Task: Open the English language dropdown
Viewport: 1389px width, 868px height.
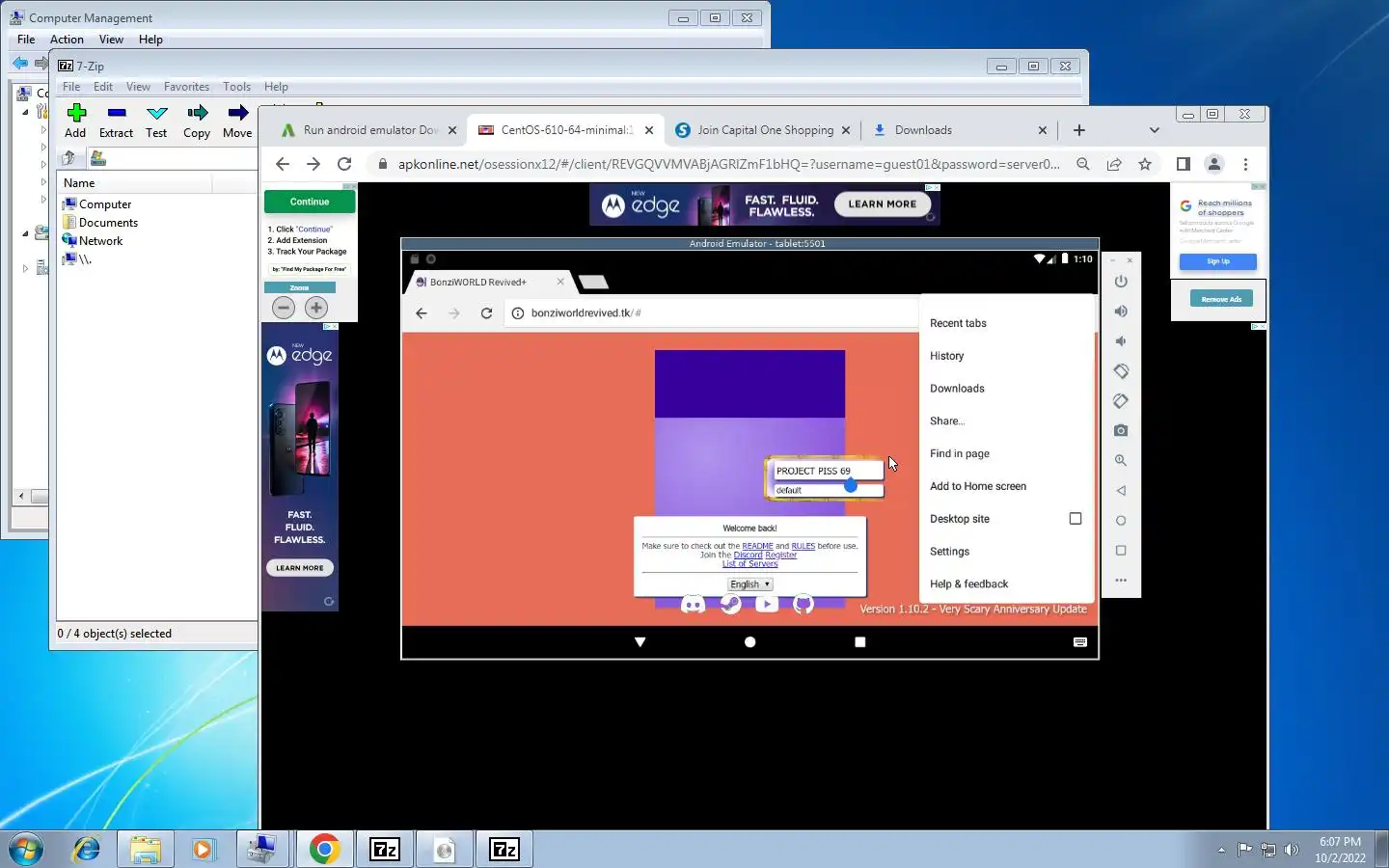Action: pyautogui.click(x=750, y=584)
